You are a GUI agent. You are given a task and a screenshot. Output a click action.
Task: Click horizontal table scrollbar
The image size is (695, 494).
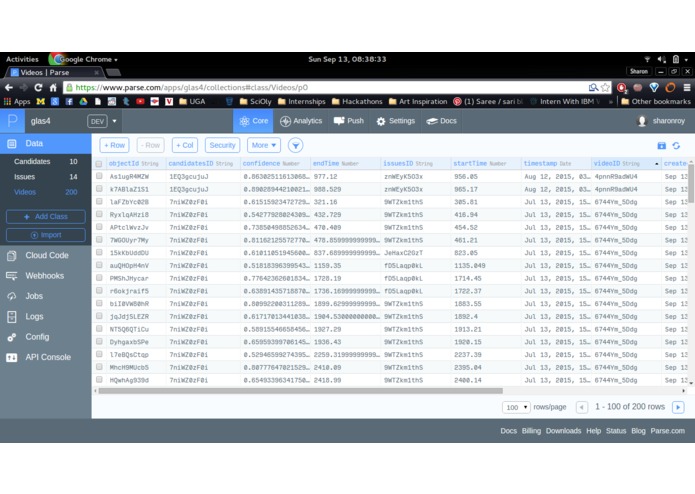tap(301, 391)
